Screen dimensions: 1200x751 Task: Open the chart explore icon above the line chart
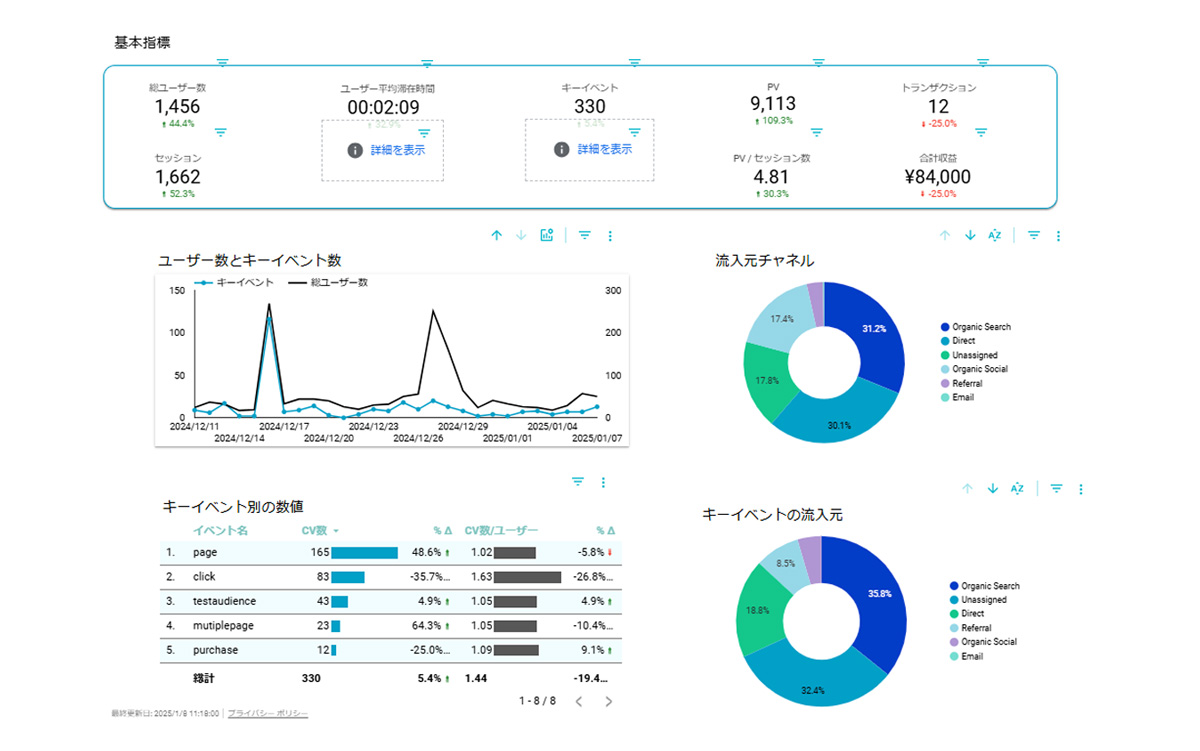tap(546, 236)
